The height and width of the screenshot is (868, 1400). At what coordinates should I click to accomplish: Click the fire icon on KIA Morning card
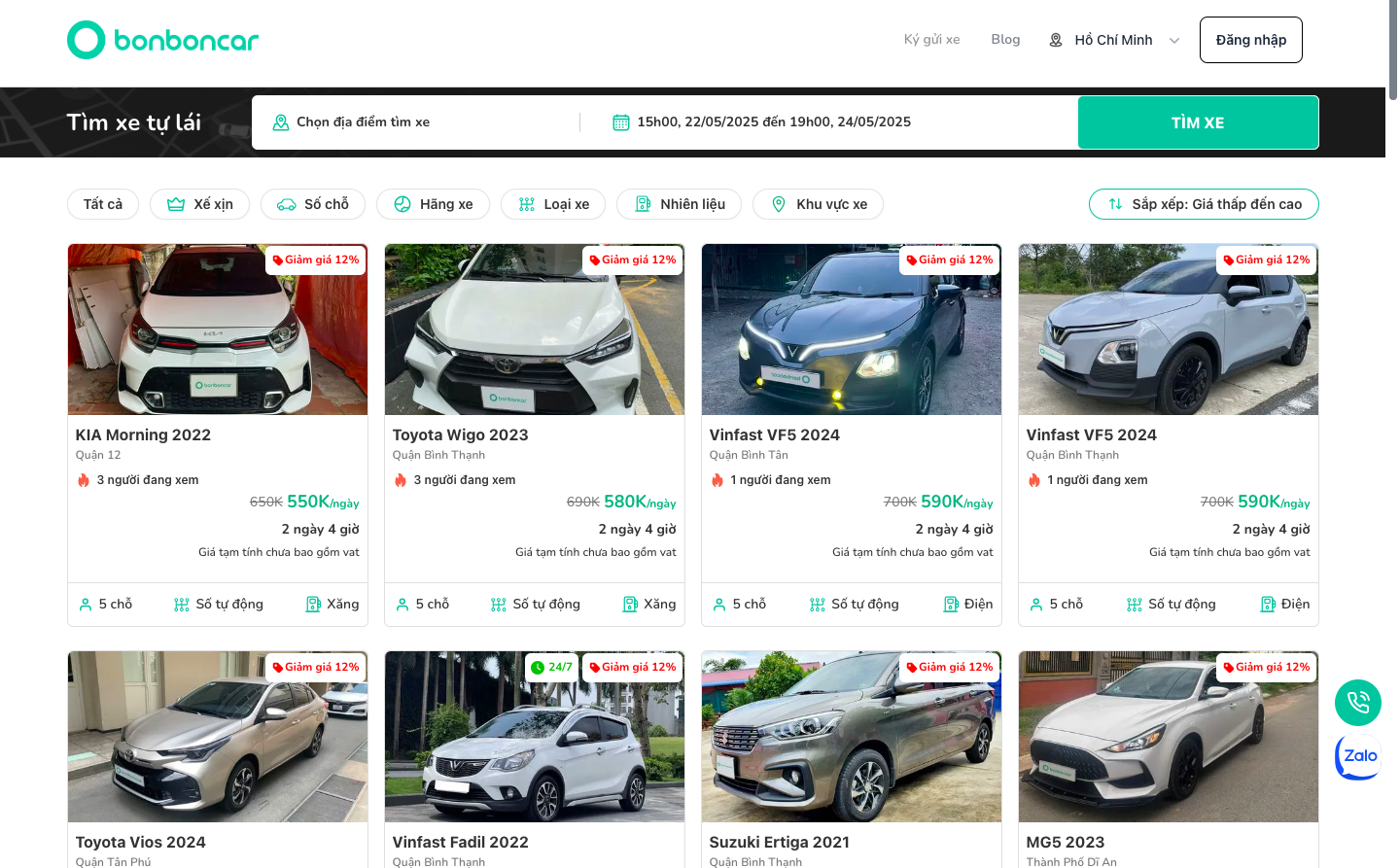(x=84, y=480)
